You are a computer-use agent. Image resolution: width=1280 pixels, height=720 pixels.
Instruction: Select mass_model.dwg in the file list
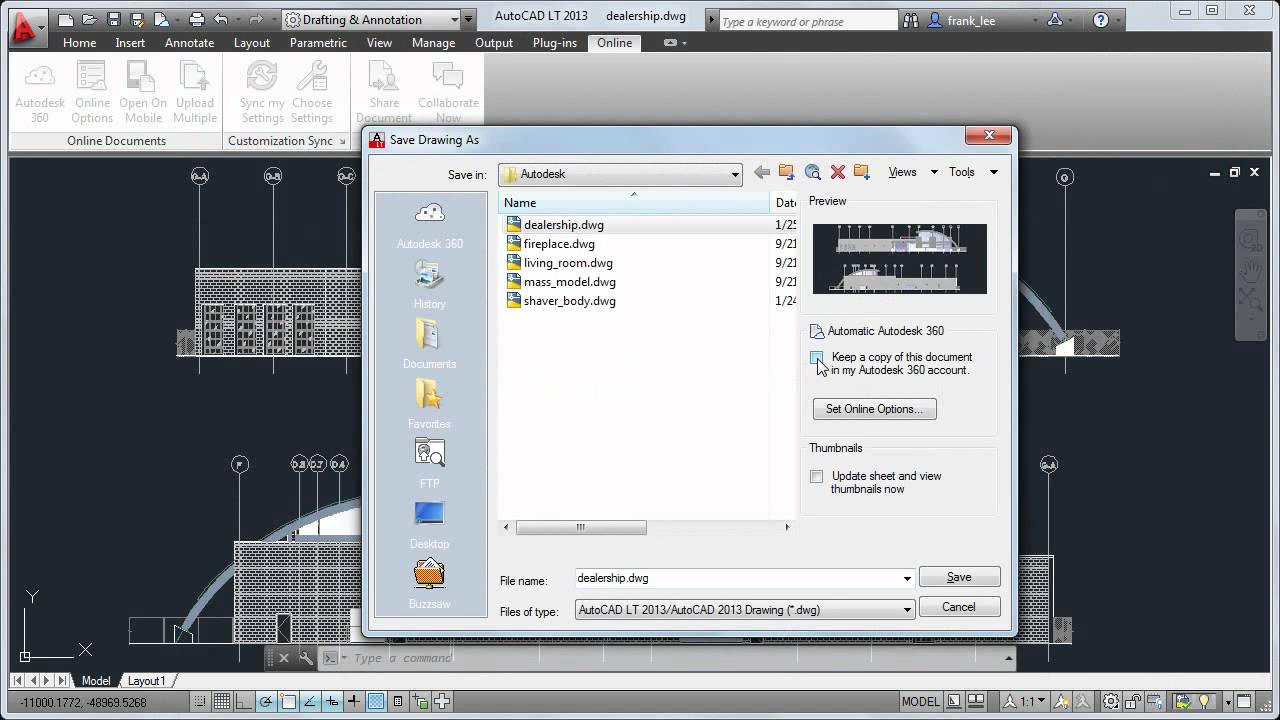point(569,282)
